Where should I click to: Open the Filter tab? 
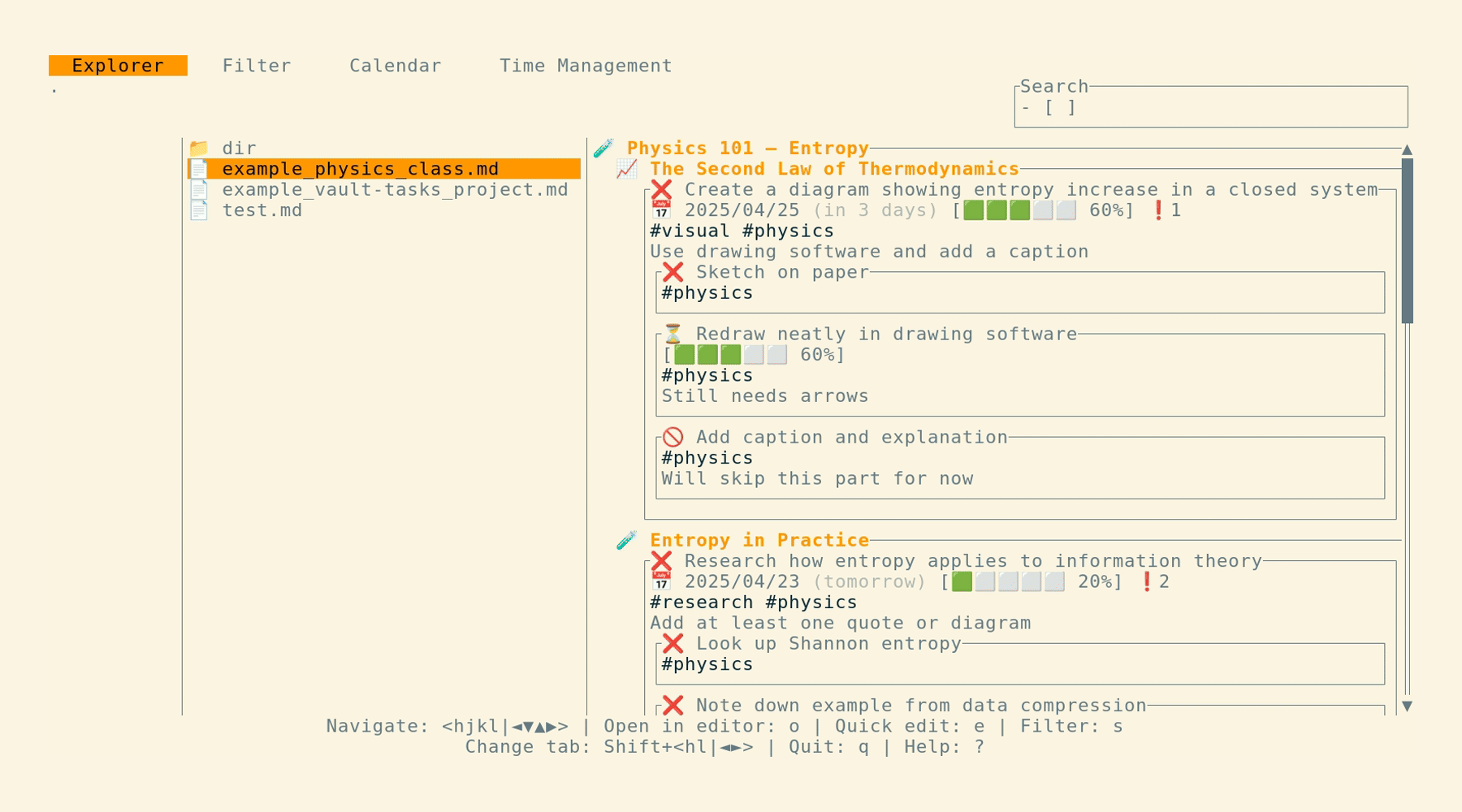(x=257, y=66)
